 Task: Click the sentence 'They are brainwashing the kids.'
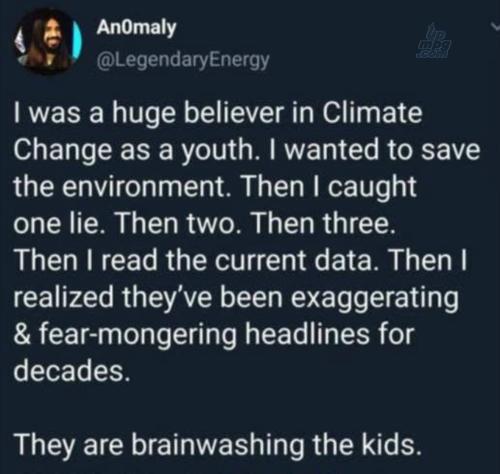(x=216, y=446)
